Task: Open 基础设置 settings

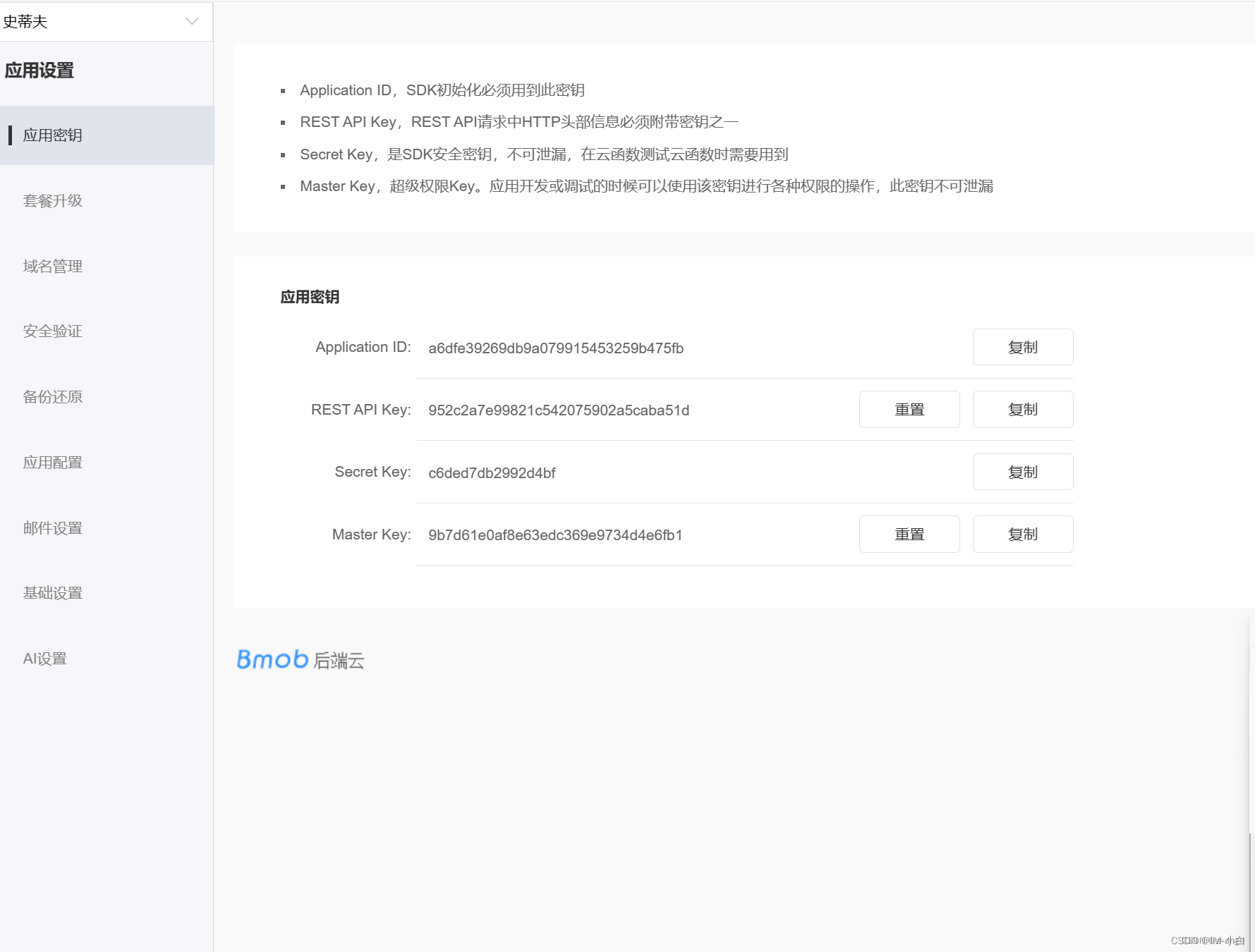Action: 51,592
